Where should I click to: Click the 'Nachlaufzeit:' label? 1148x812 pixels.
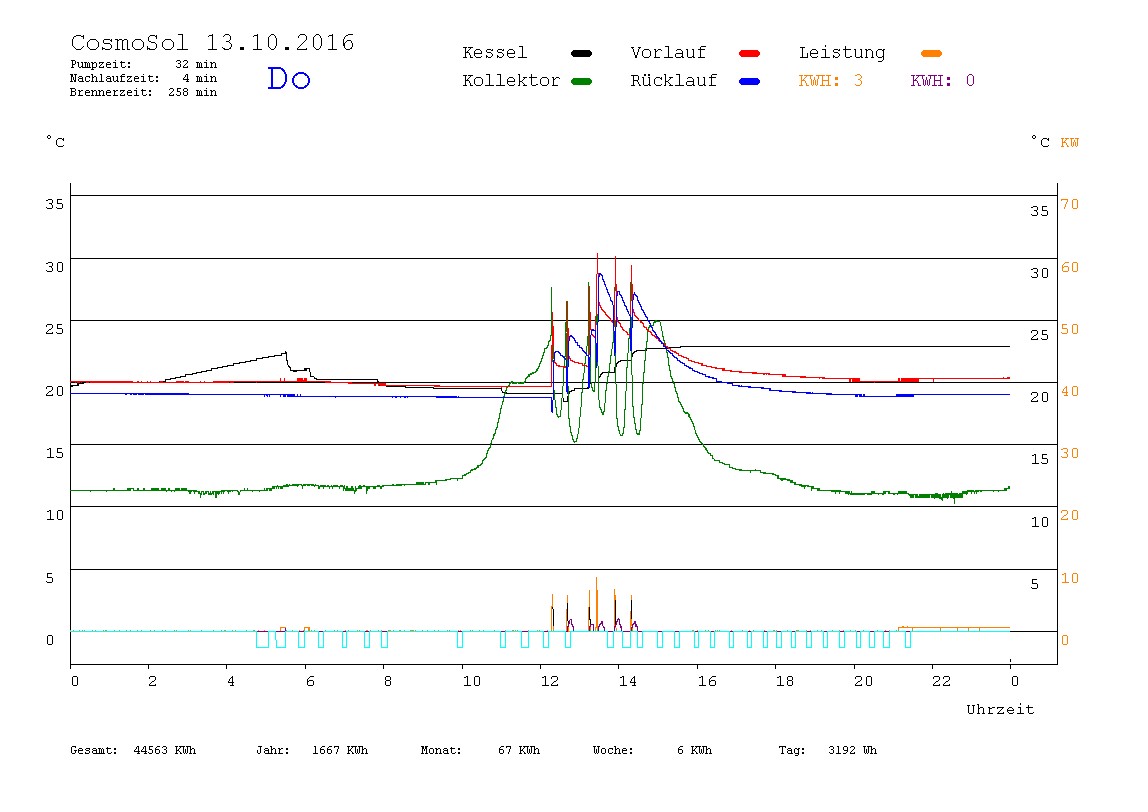click(x=115, y=78)
